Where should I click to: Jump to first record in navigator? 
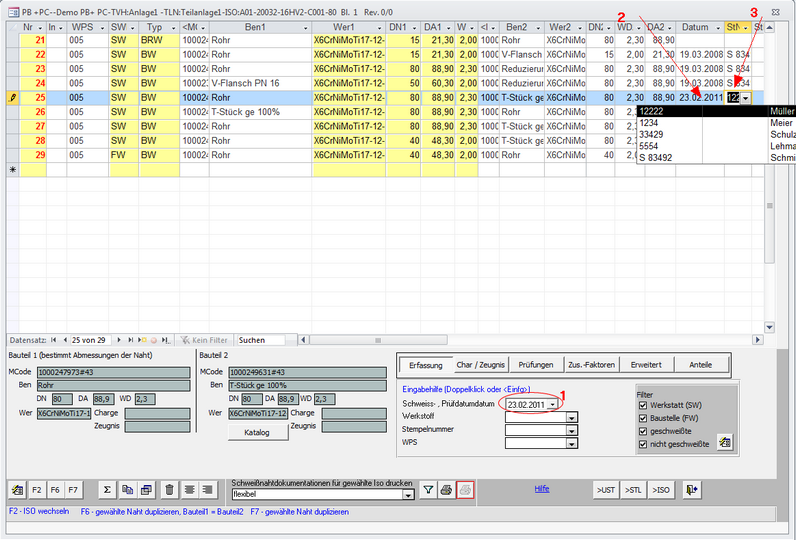53,340
